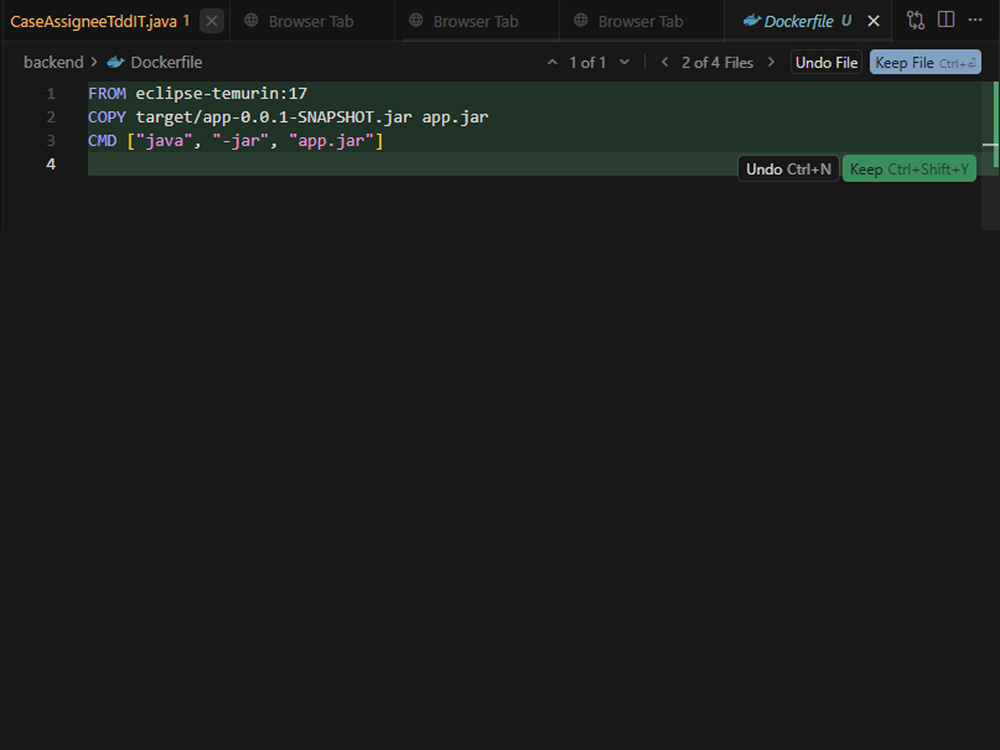Screen dimensions: 1000x750
Task: Switch to the second Browser Tab
Action: tap(476, 21)
